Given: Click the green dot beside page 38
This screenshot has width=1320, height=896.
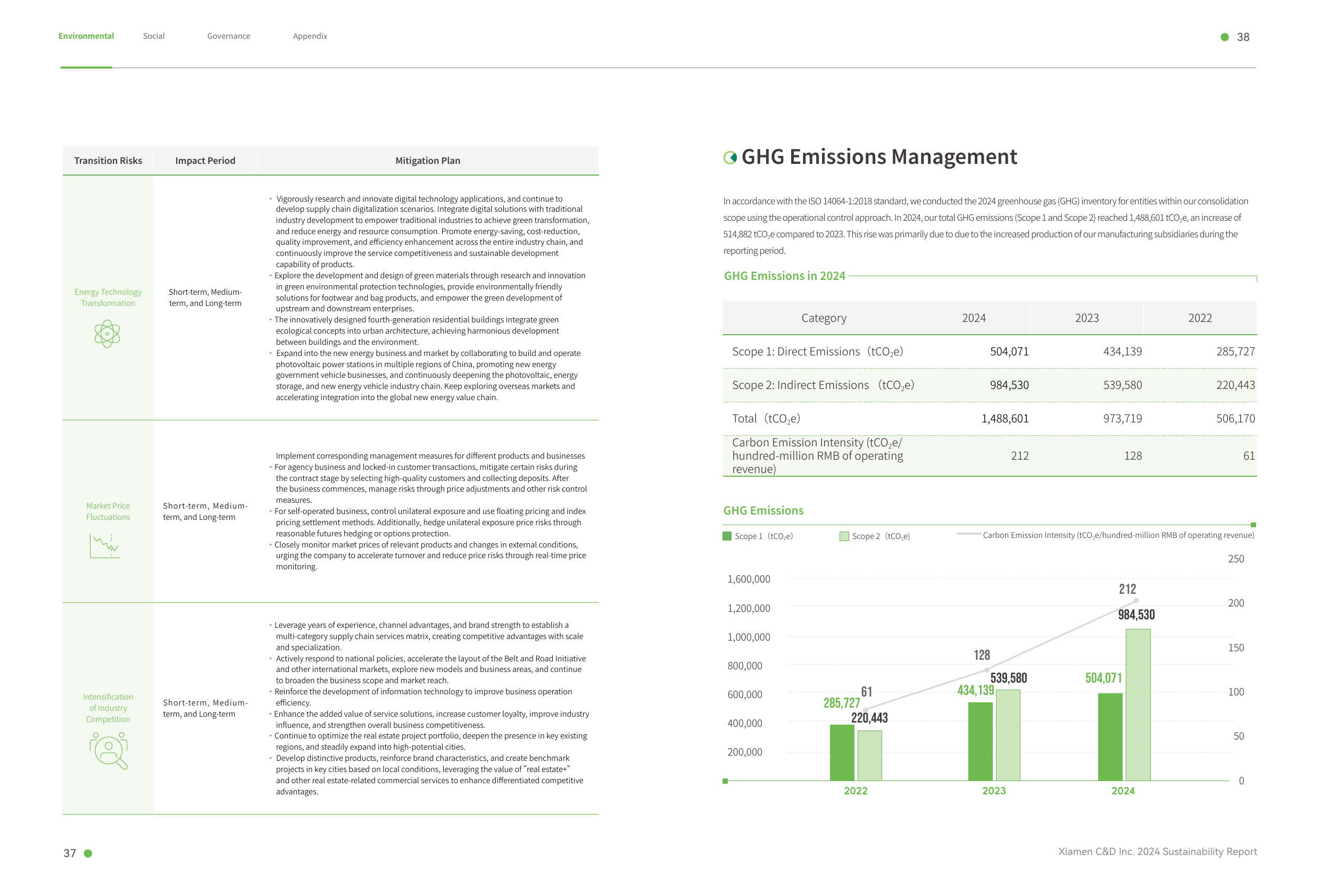Looking at the screenshot, I should click(x=1225, y=37).
